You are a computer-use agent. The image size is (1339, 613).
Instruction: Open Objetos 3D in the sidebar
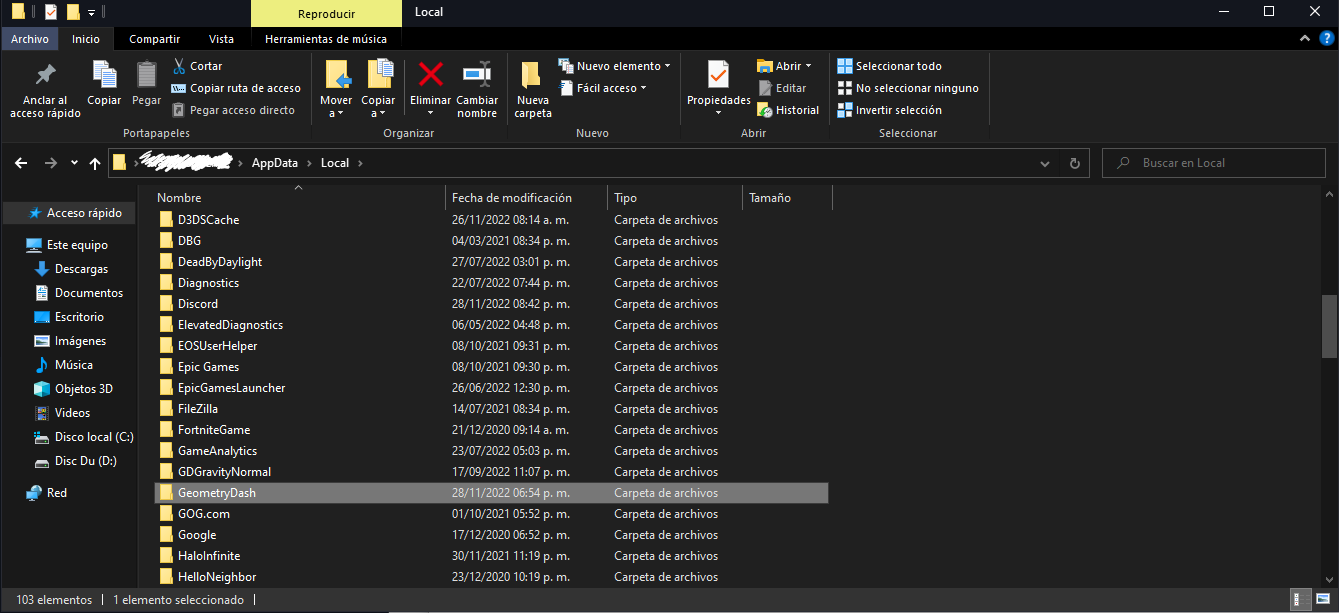click(84, 389)
